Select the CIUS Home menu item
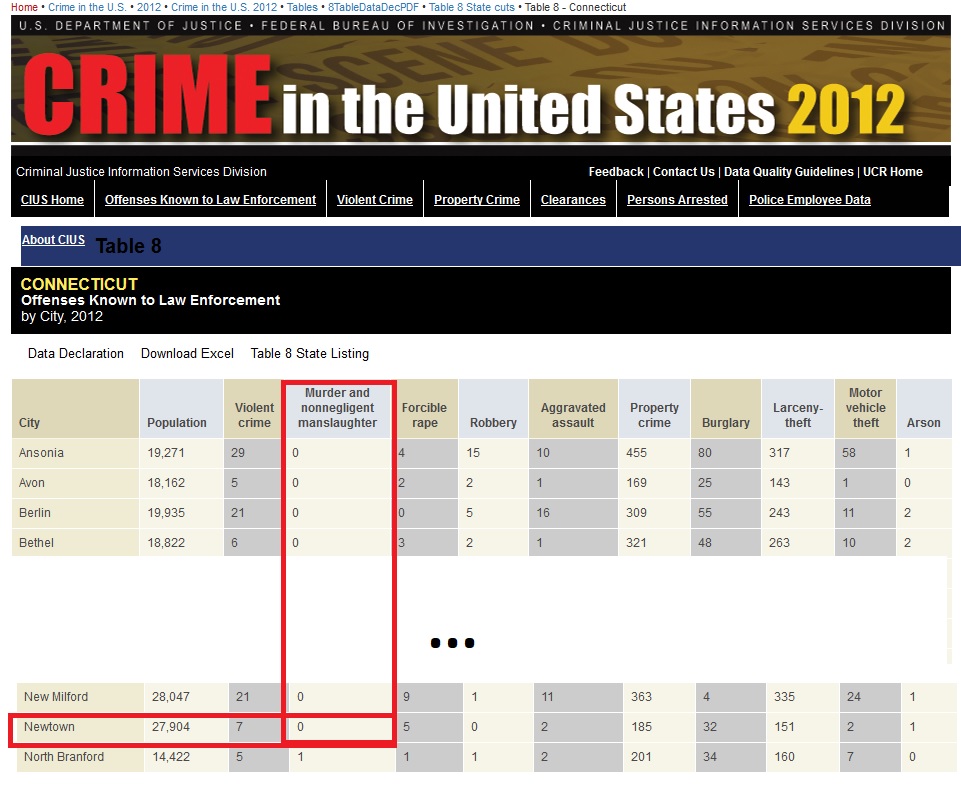The height and width of the screenshot is (787, 961). pos(52,200)
